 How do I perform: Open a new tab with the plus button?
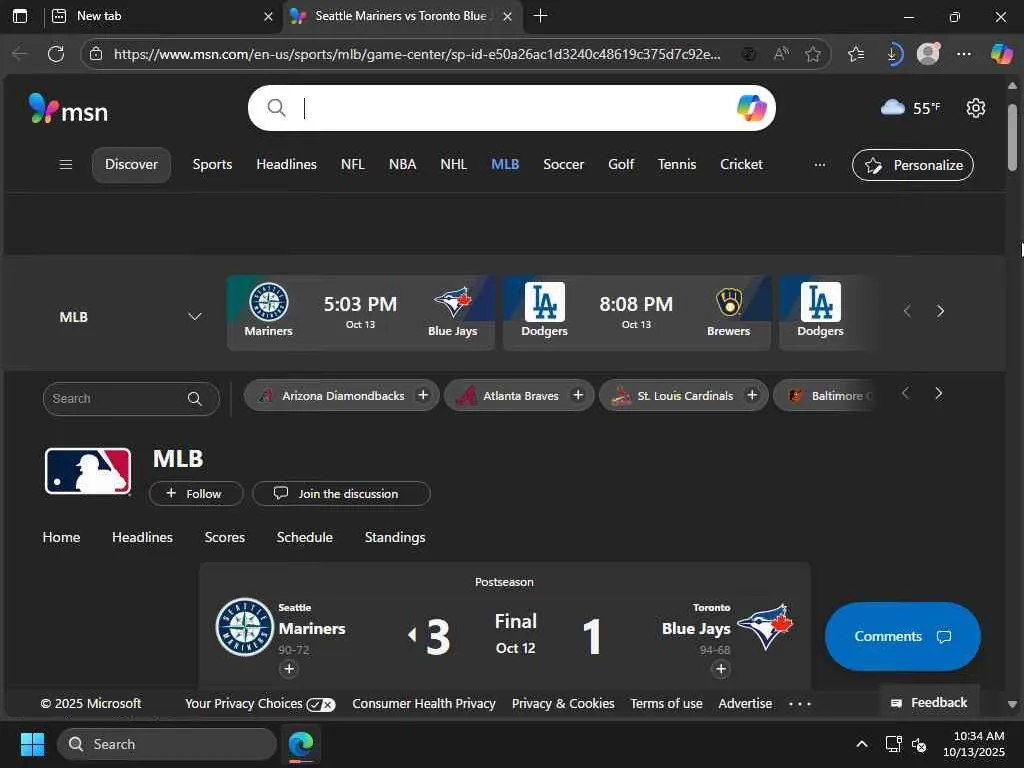(x=540, y=16)
